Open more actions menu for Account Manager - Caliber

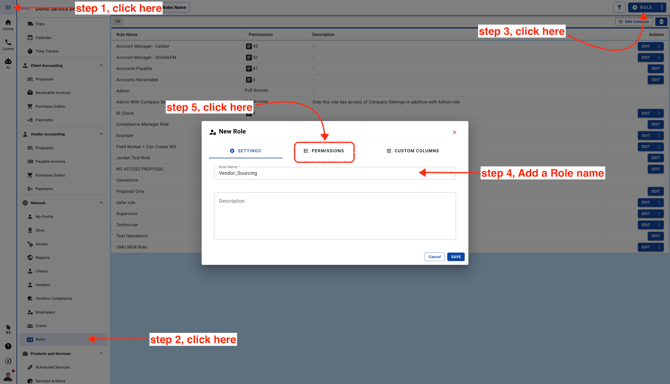tap(659, 46)
